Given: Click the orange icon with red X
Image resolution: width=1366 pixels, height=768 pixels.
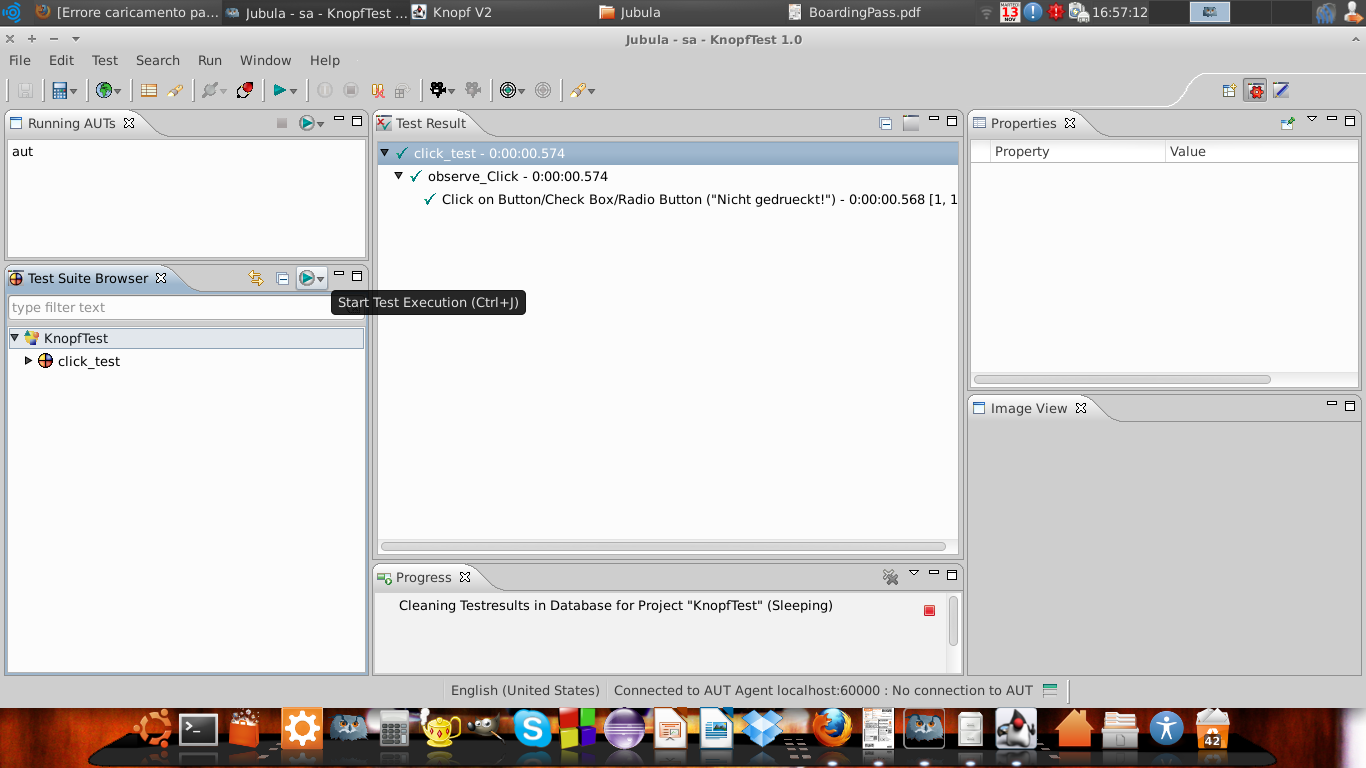Looking at the screenshot, I should tap(378, 90).
